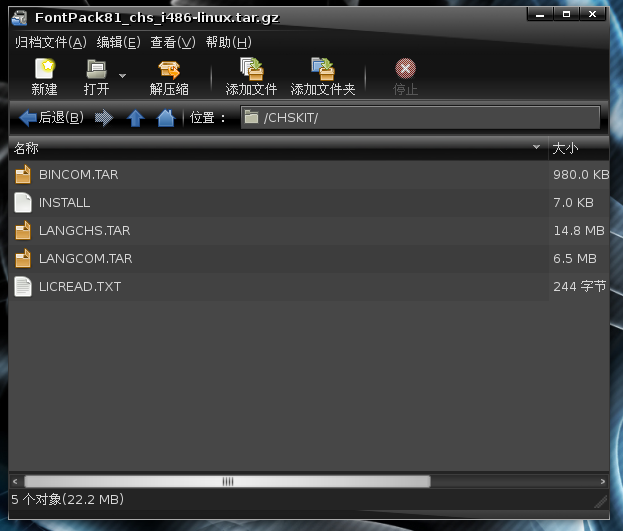
Task: Click the scrollbar right arrow
Action: (x=603, y=481)
